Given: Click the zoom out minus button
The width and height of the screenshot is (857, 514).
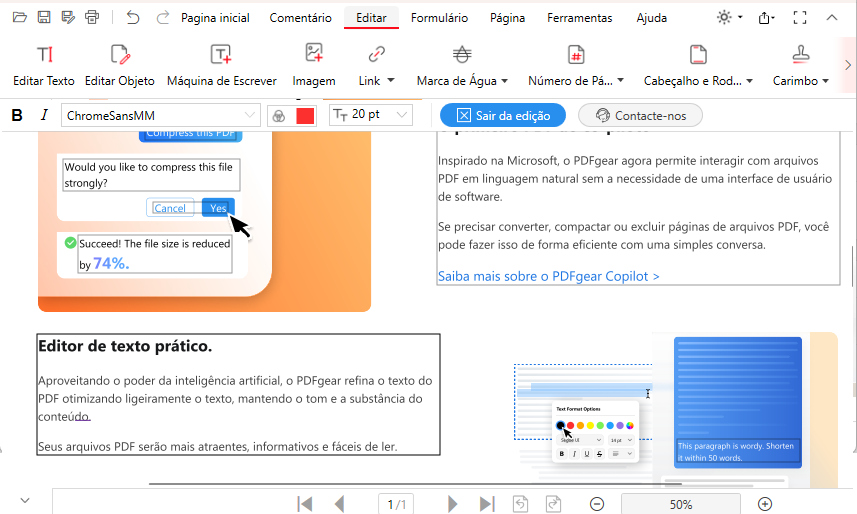Looking at the screenshot, I should tap(597, 504).
